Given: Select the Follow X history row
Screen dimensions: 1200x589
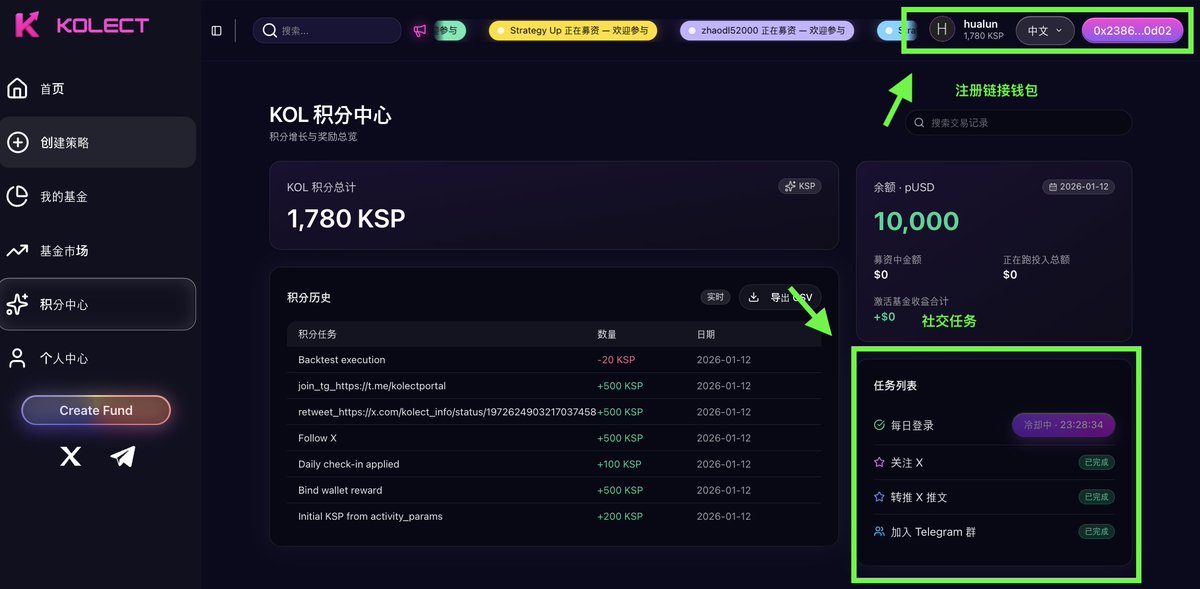Looking at the screenshot, I should click(x=554, y=438).
